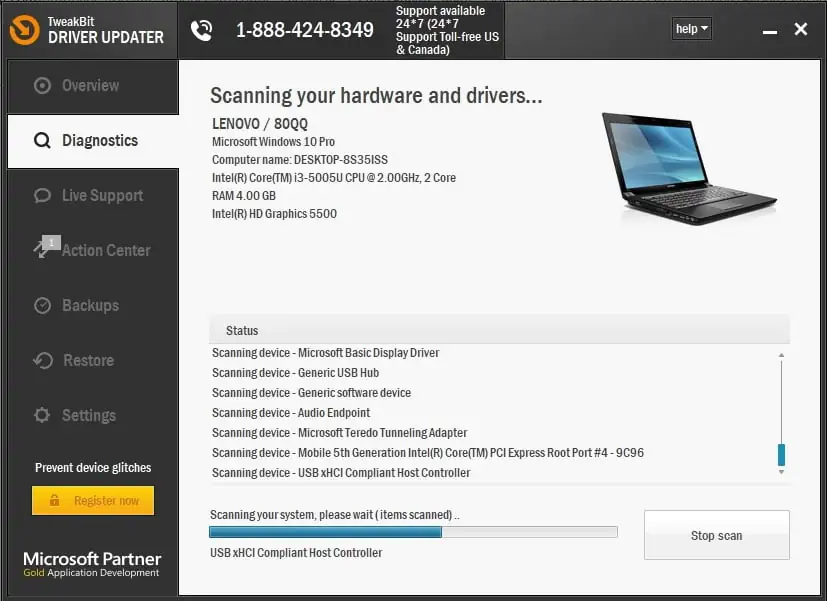The height and width of the screenshot is (601, 827).
Task: Switch to the Backups section
Action: (93, 305)
